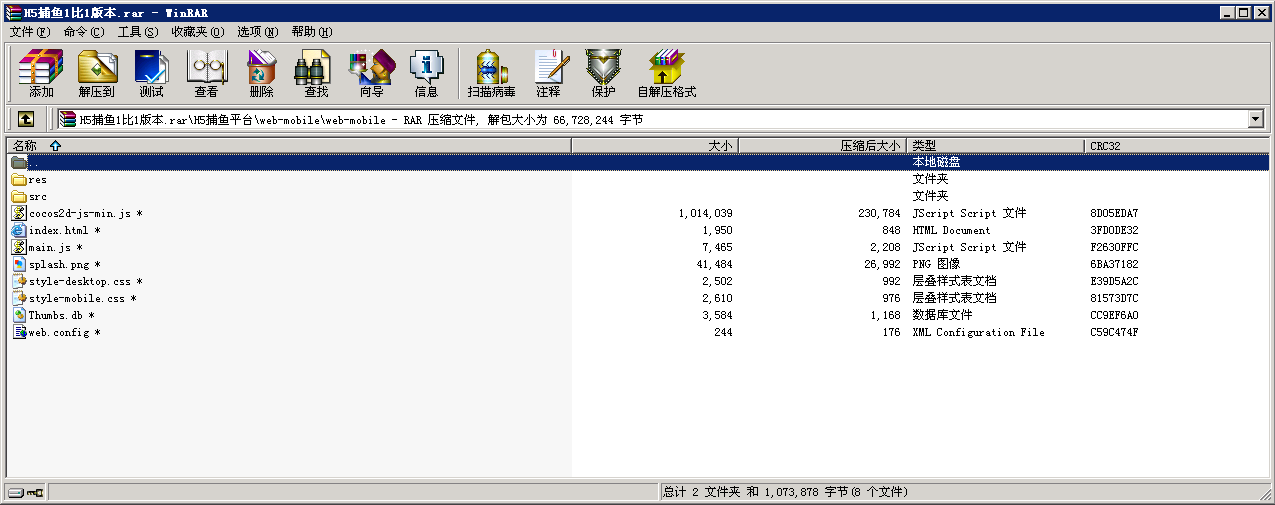
Task: Select the res folder
Action: [x=37, y=180]
